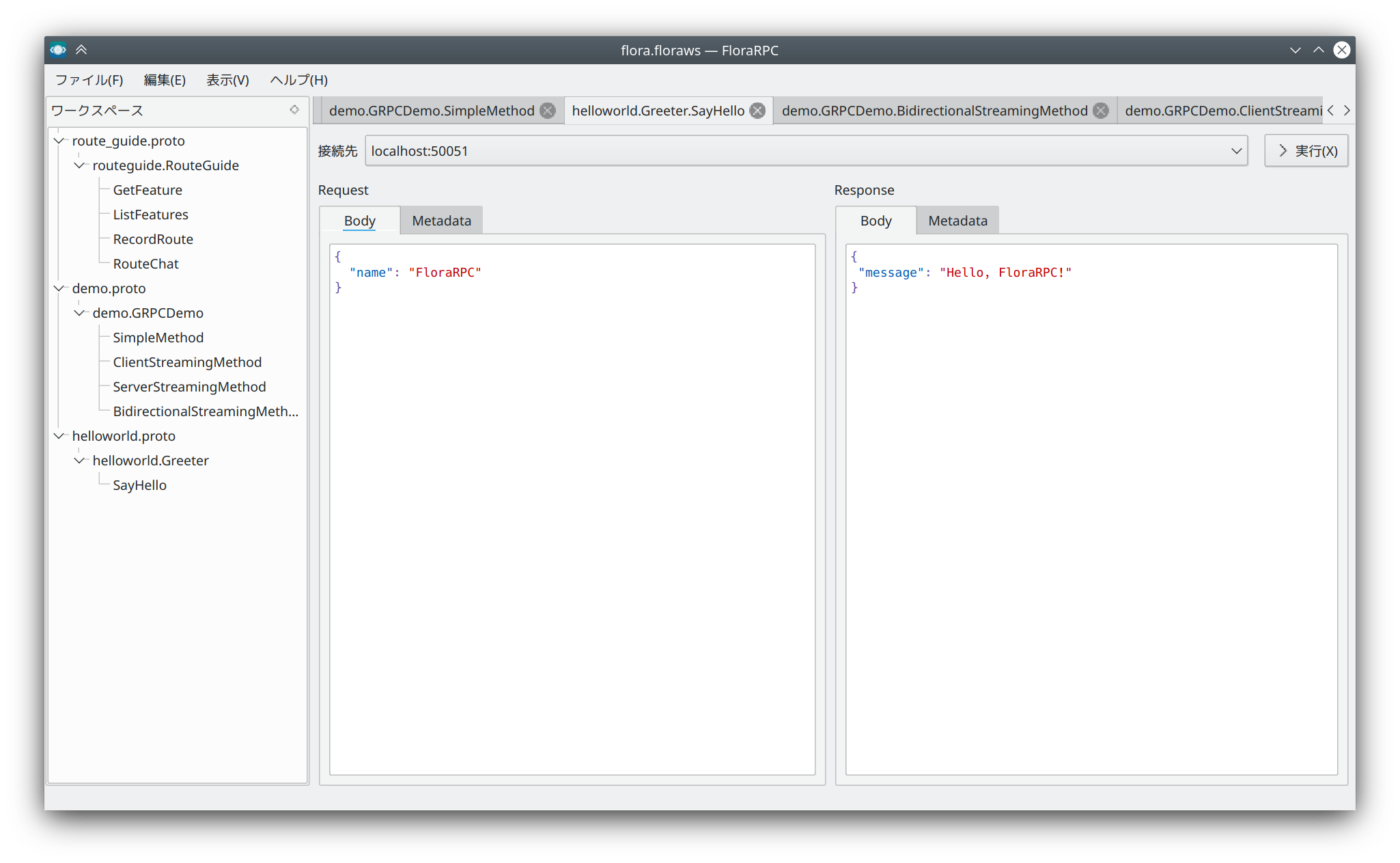Collapse the route_guide.proto tree node
Screen dimensions: 1400x863
tap(59, 141)
